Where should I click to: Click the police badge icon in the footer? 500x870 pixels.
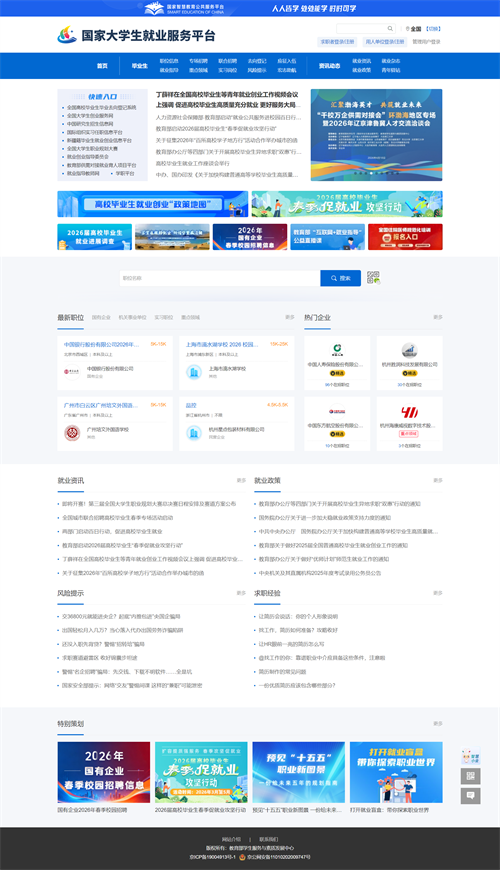pyautogui.click(x=243, y=857)
